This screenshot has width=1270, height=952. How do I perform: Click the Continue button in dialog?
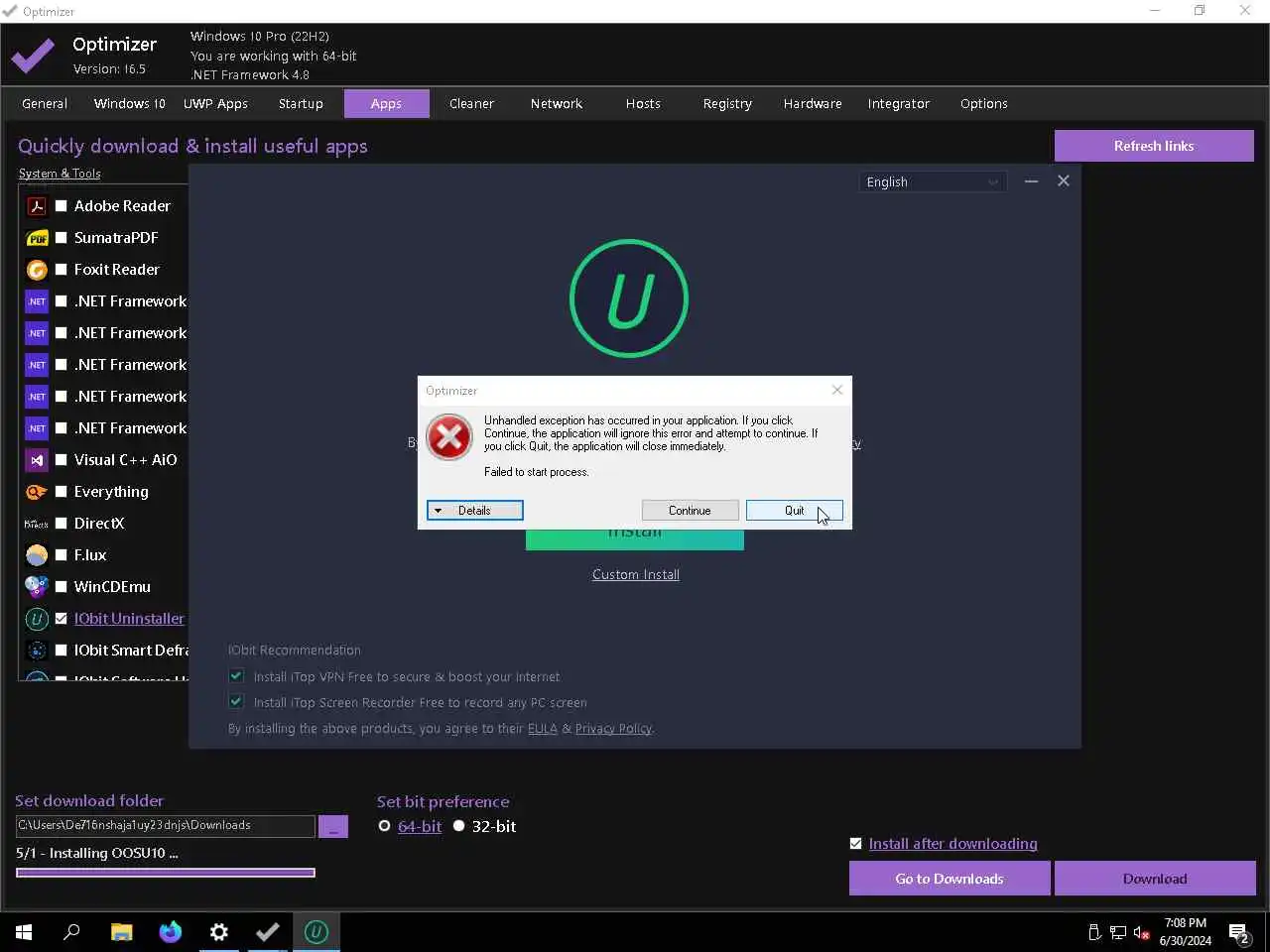(x=690, y=511)
